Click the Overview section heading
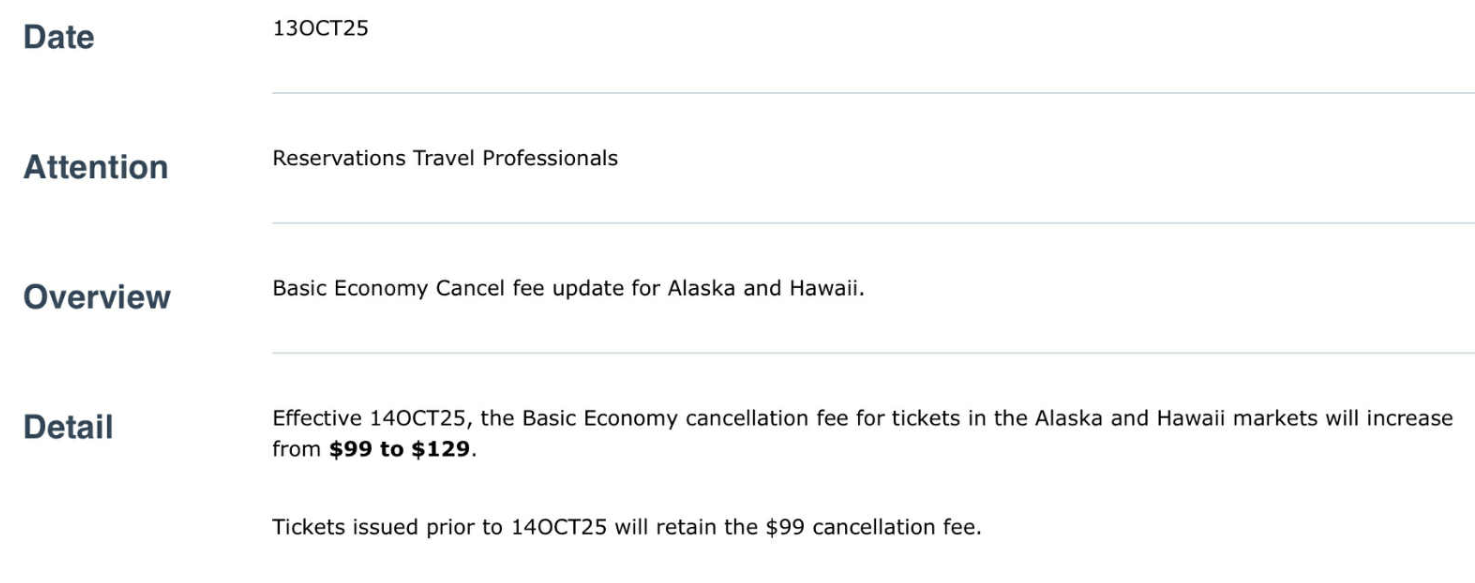This screenshot has height=583, width=1475. click(x=97, y=297)
